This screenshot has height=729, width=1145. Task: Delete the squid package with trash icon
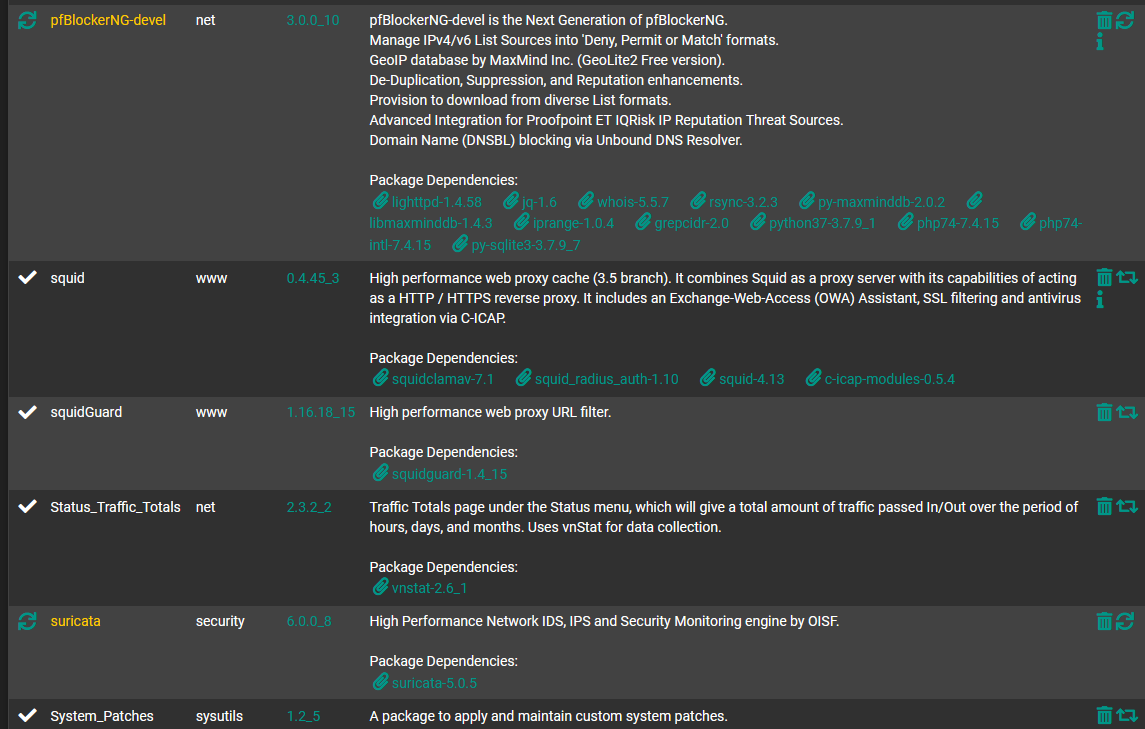pos(1103,278)
